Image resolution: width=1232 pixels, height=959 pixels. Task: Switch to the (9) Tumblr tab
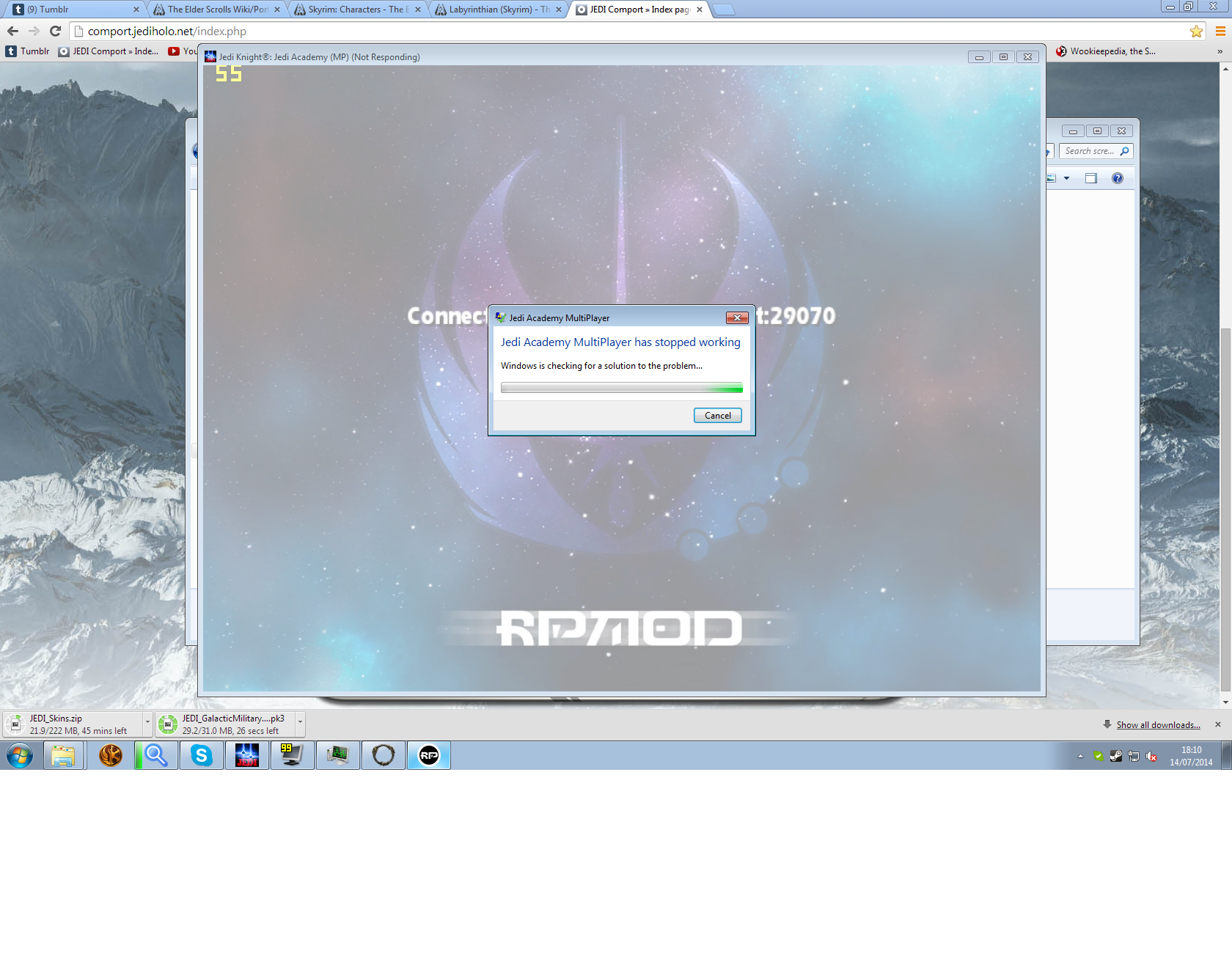click(73, 10)
